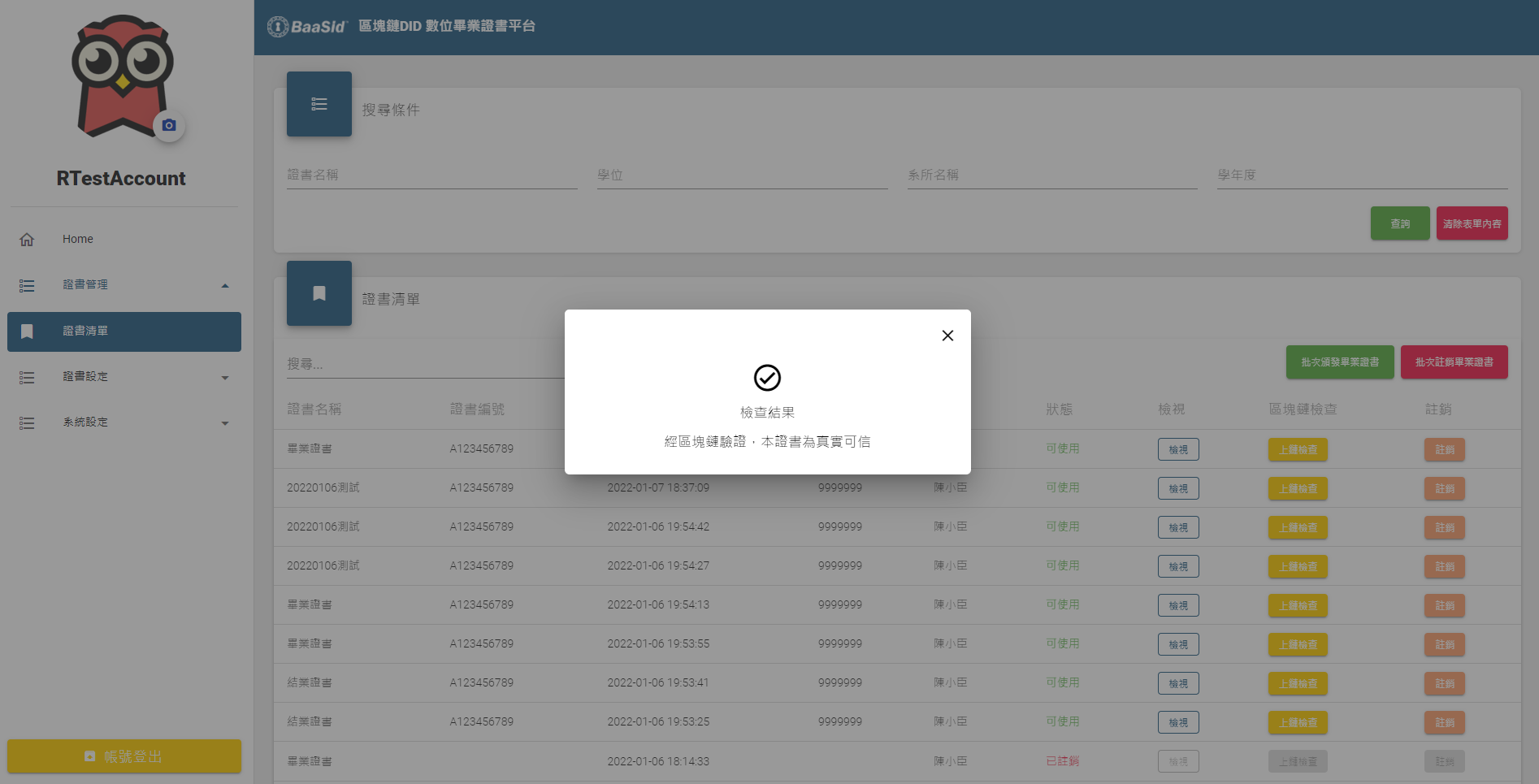Click the green 查詢 search button
Image resolution: width=1539 pixels, height=784 pixels.
tap(1399, 223)
